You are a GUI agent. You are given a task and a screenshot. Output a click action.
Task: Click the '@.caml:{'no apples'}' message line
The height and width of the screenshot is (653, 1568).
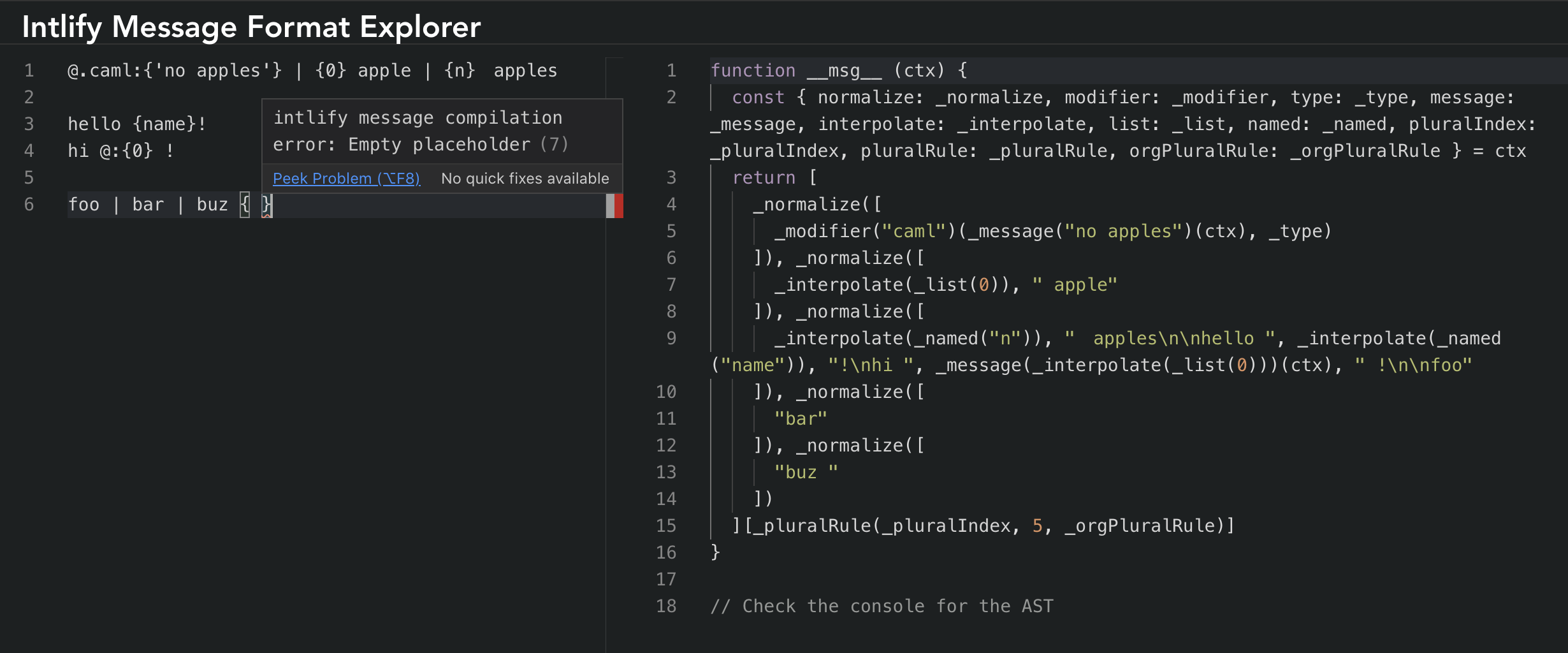coord(312,70)
